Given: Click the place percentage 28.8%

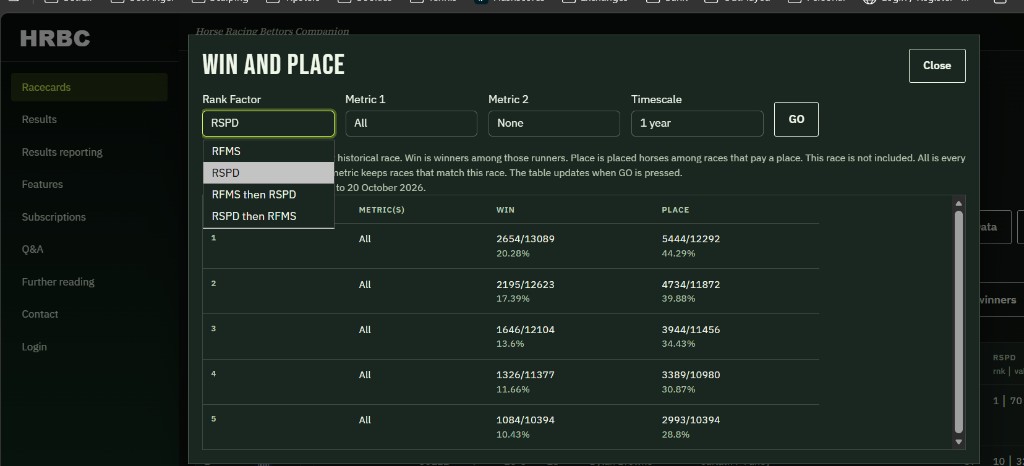Looking at the screenshot, I should point(676,435).
